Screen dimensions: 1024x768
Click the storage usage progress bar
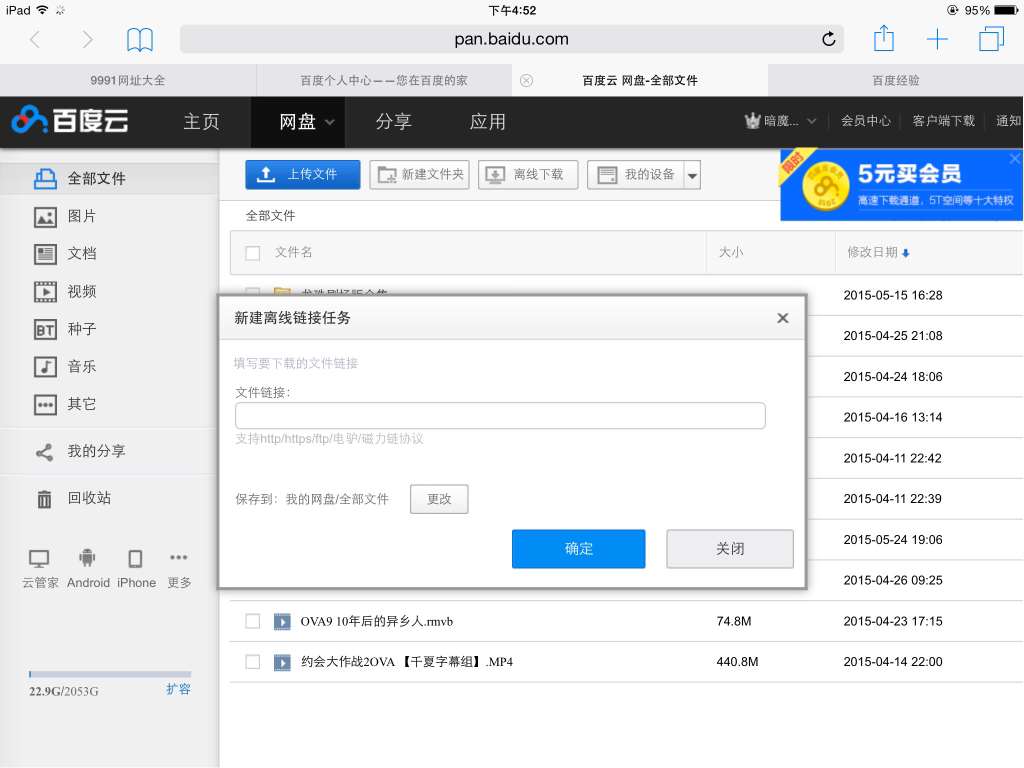(x=110, y=674)
